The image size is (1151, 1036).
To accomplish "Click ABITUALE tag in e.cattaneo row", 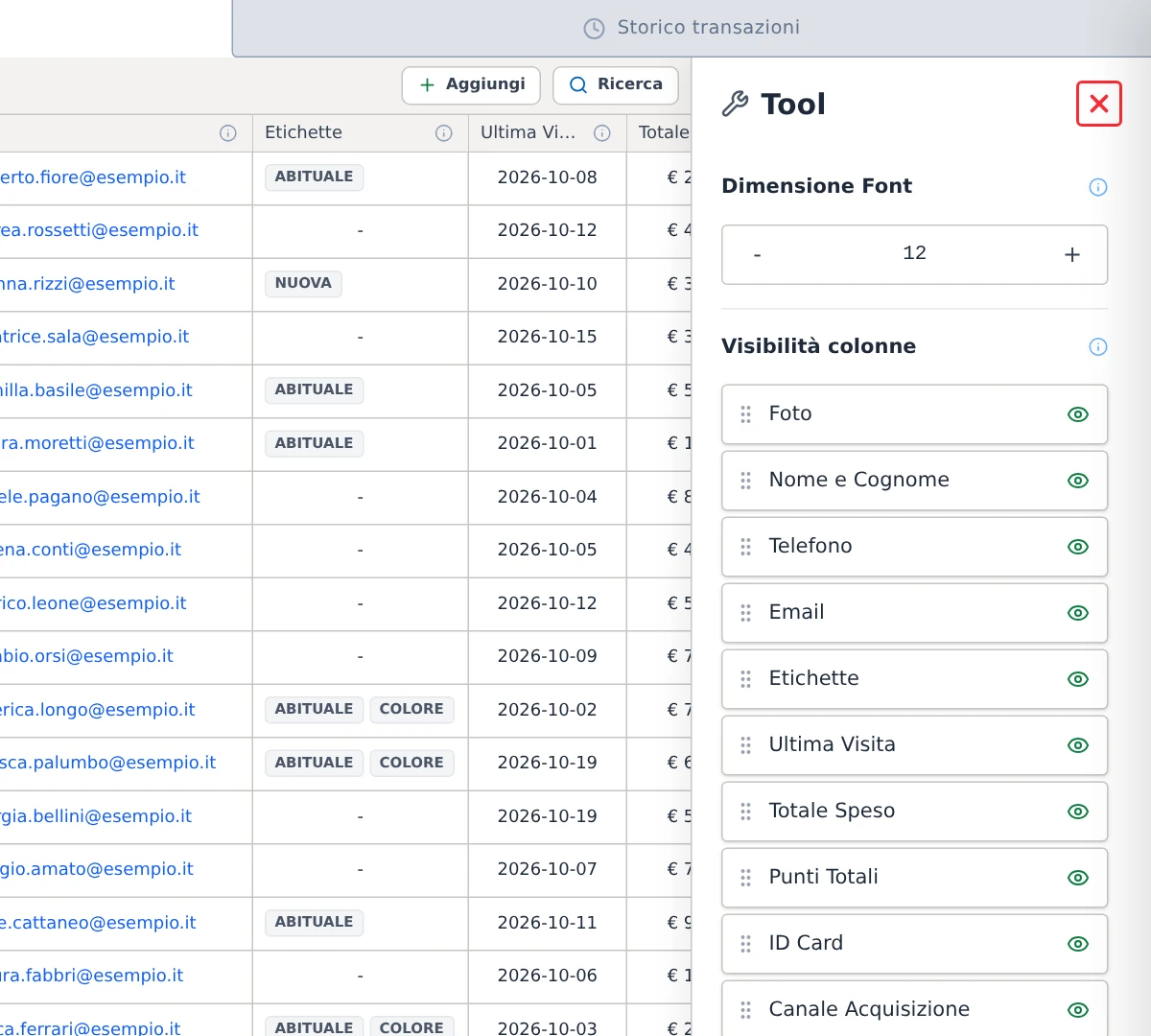I will click(x=314, y=923).
